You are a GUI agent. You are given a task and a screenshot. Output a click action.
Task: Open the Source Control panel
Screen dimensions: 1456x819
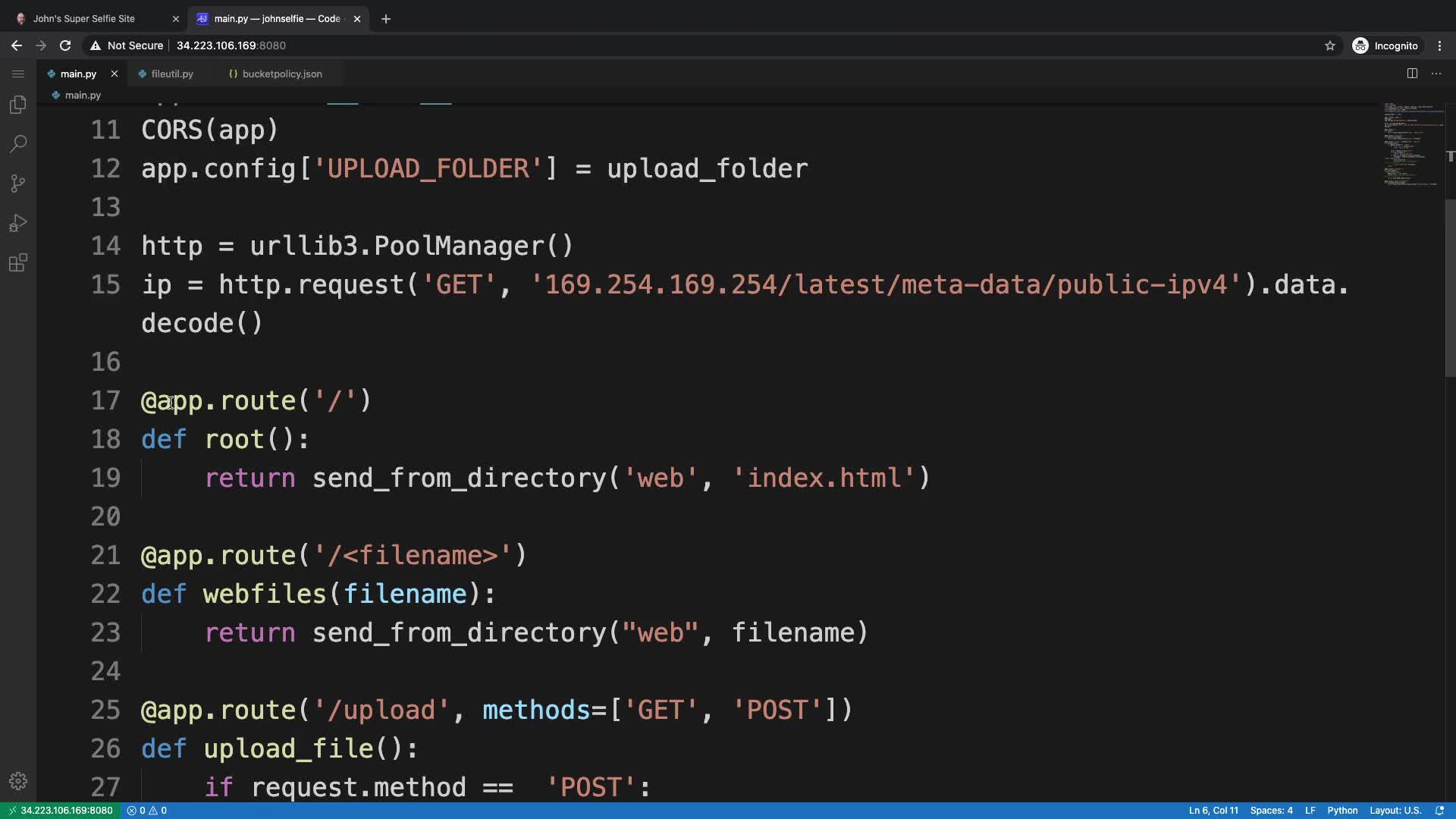[18, 184]
